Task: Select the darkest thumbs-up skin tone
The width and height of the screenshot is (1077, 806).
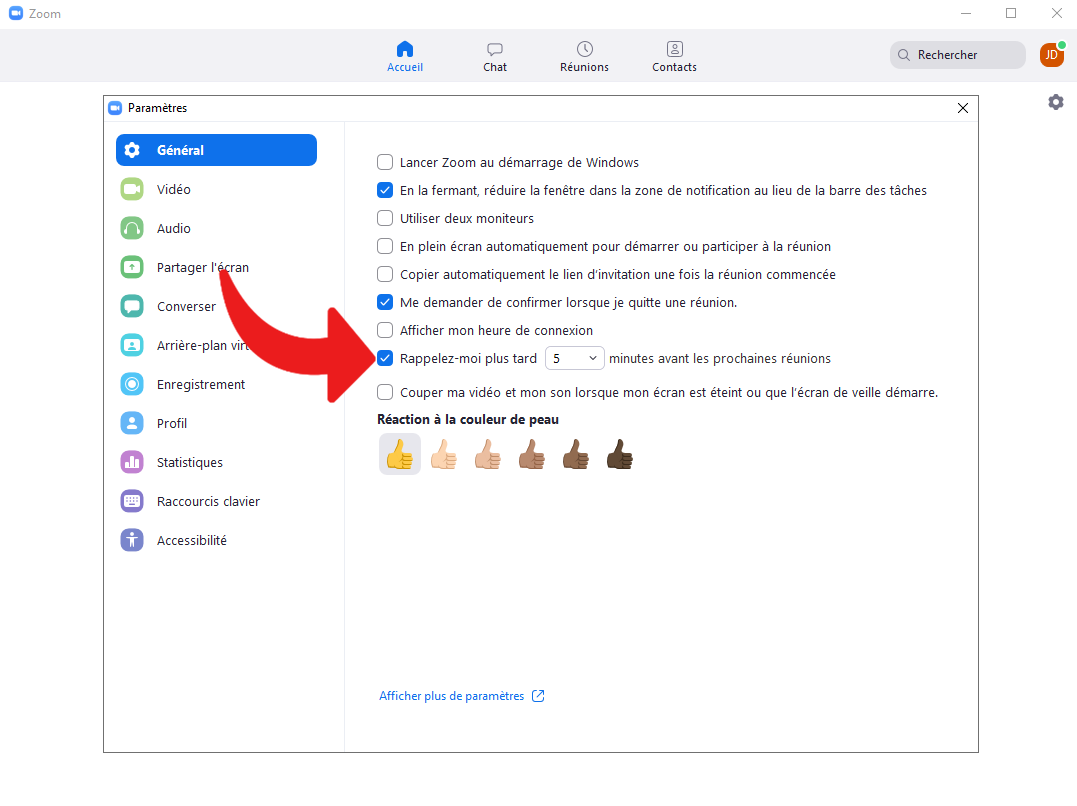Action: [x=620, y=454]
